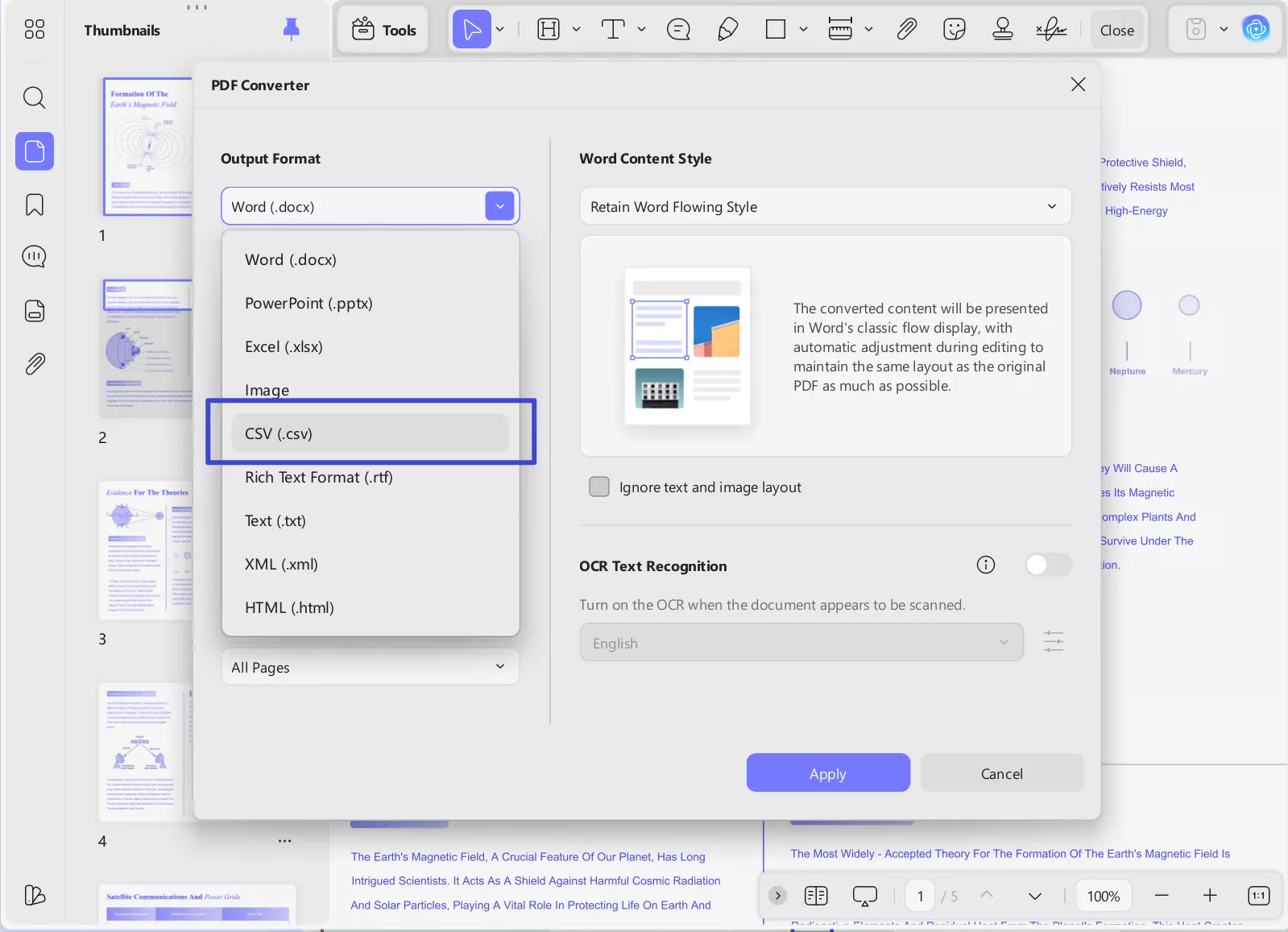The image size is (1288, 932).
Task: Choose PowerPoint (.pptx) output format
Action: point(371,303)
